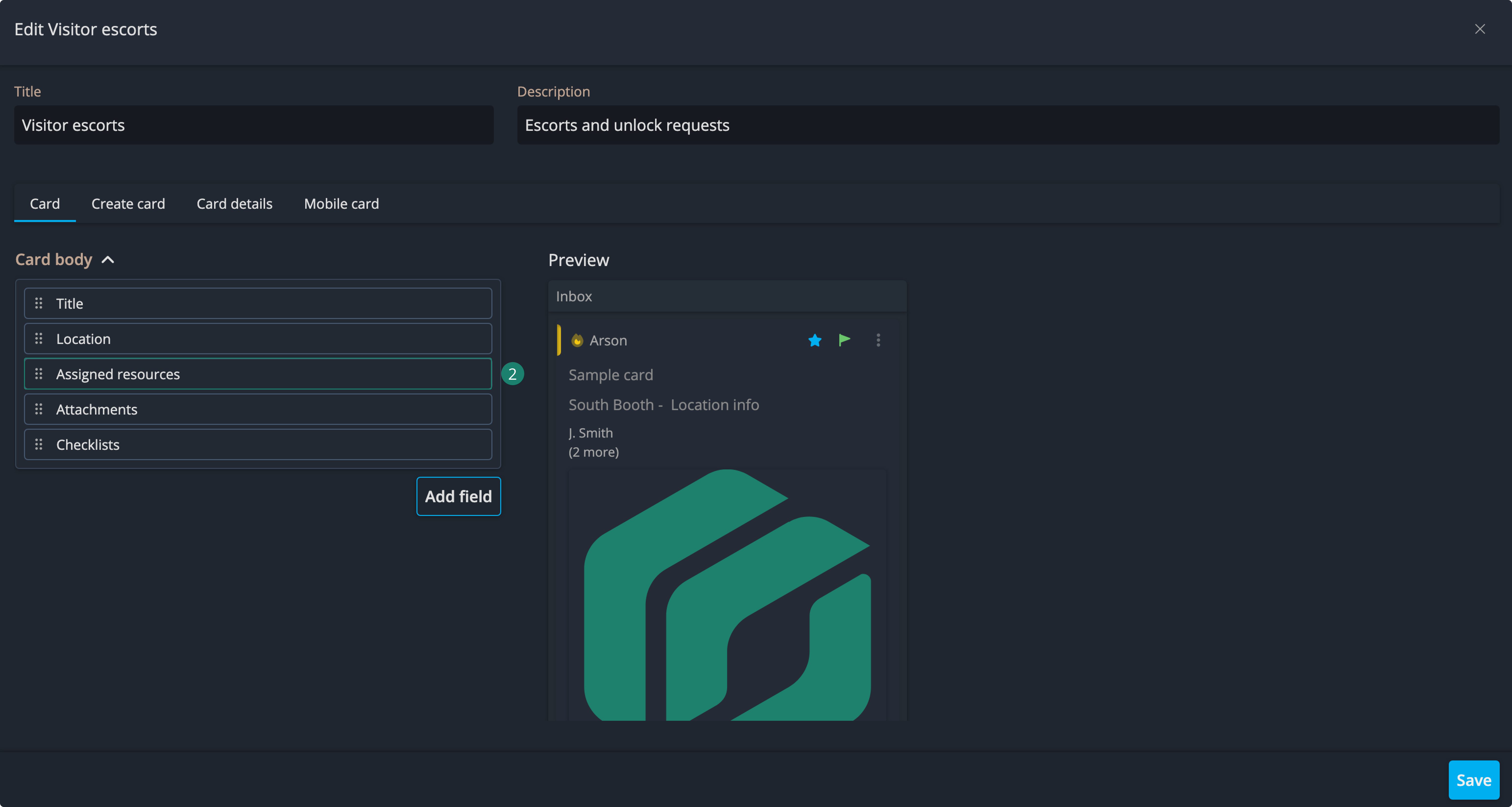Viewport: 1512px width, 807px height.
Task: Click the Arson fire category icon
Action: 577,340
